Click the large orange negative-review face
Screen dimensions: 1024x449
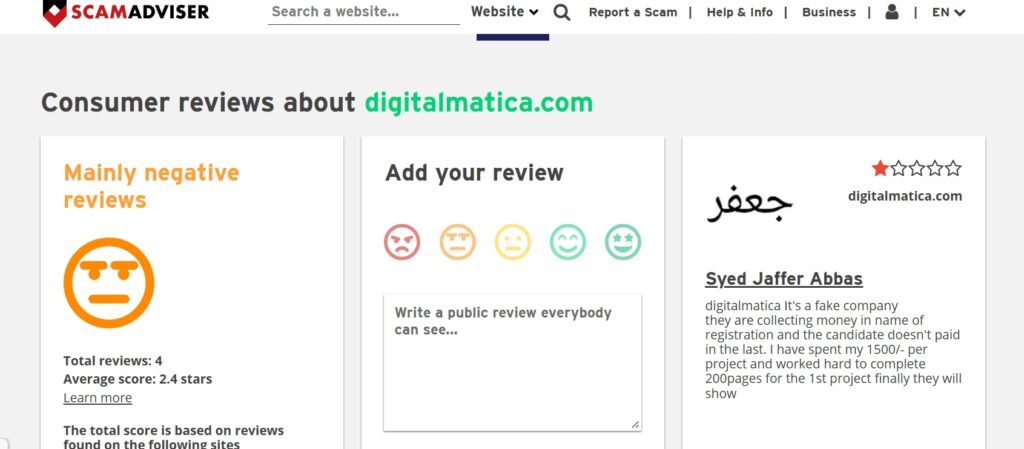point(109,283)
